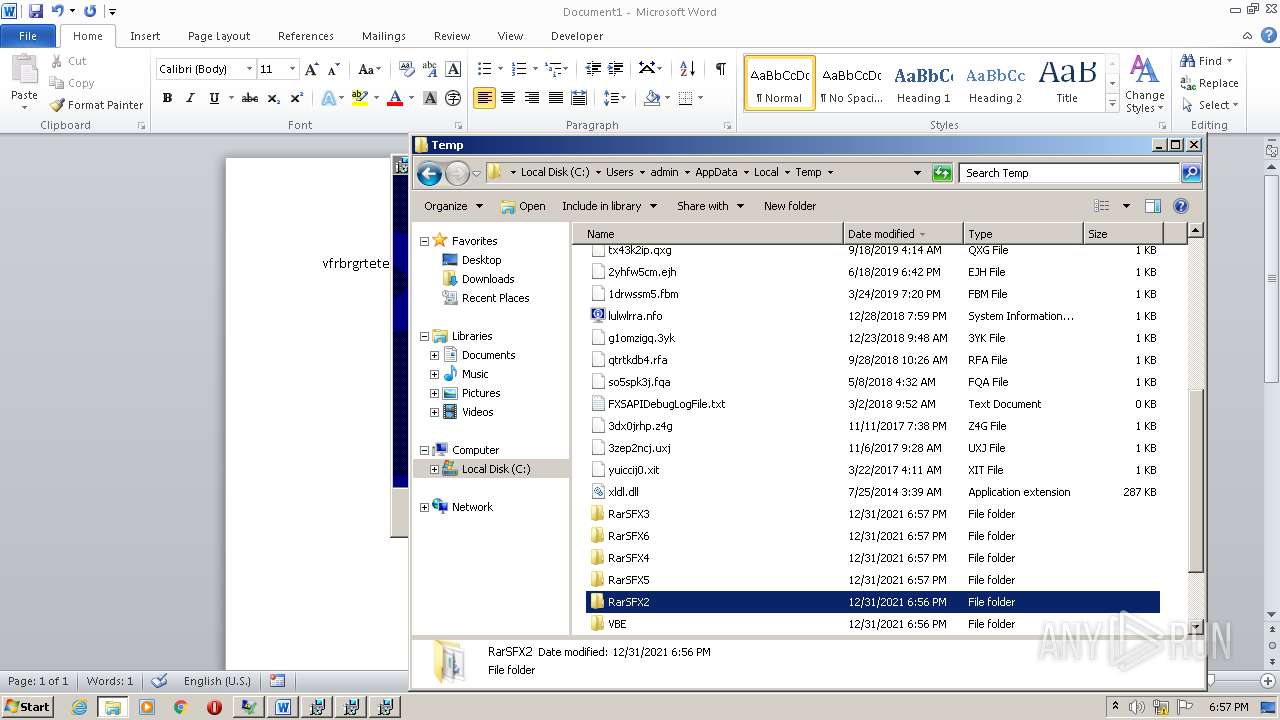Switch to the Page Layout tab

pos(219,36)
